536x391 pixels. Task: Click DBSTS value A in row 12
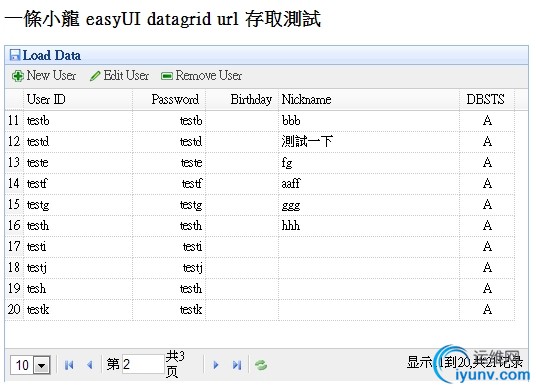487,141
